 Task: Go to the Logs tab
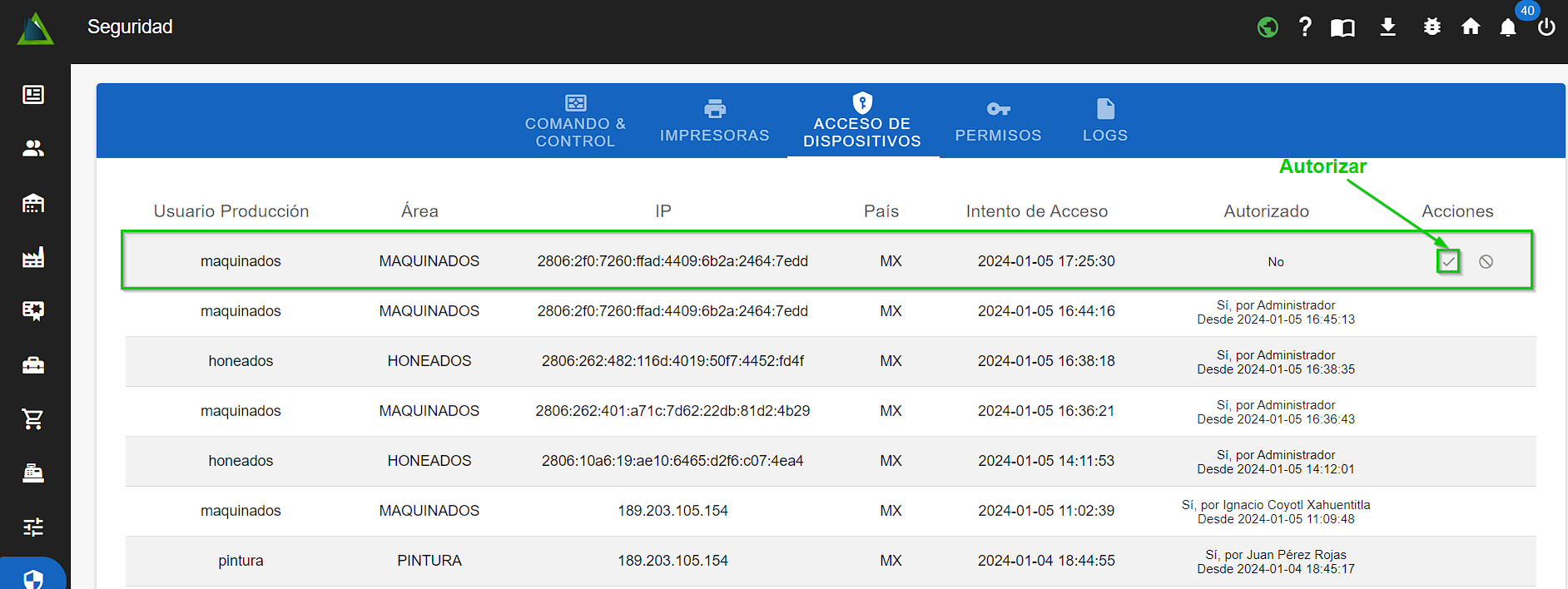coord(1104,121)
